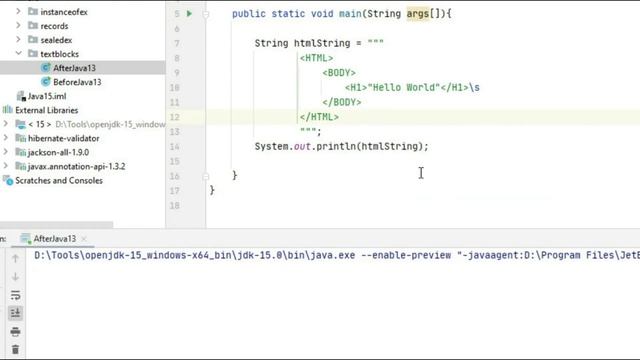Click Up the stack trace arrow
The height and width of the screenshot is (360, 640).
[15, 258]
